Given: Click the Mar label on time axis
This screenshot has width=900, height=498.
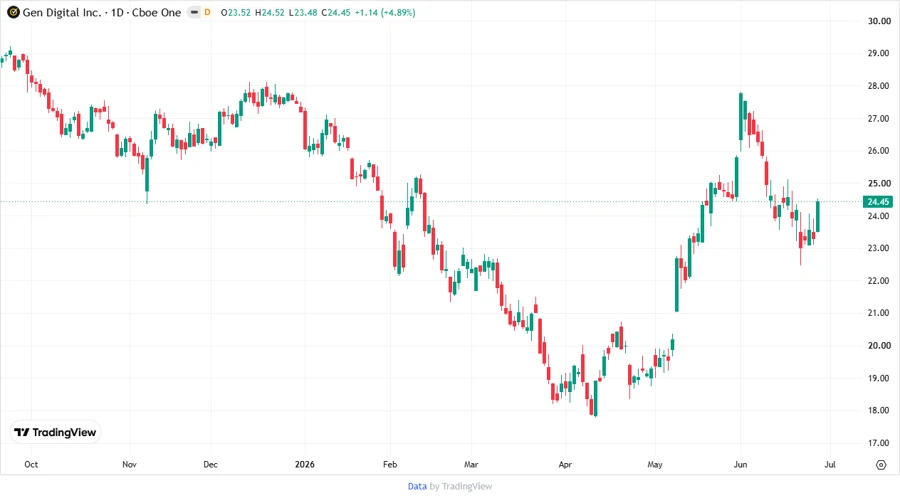Looking at the screenshot, I should point(471,464).
